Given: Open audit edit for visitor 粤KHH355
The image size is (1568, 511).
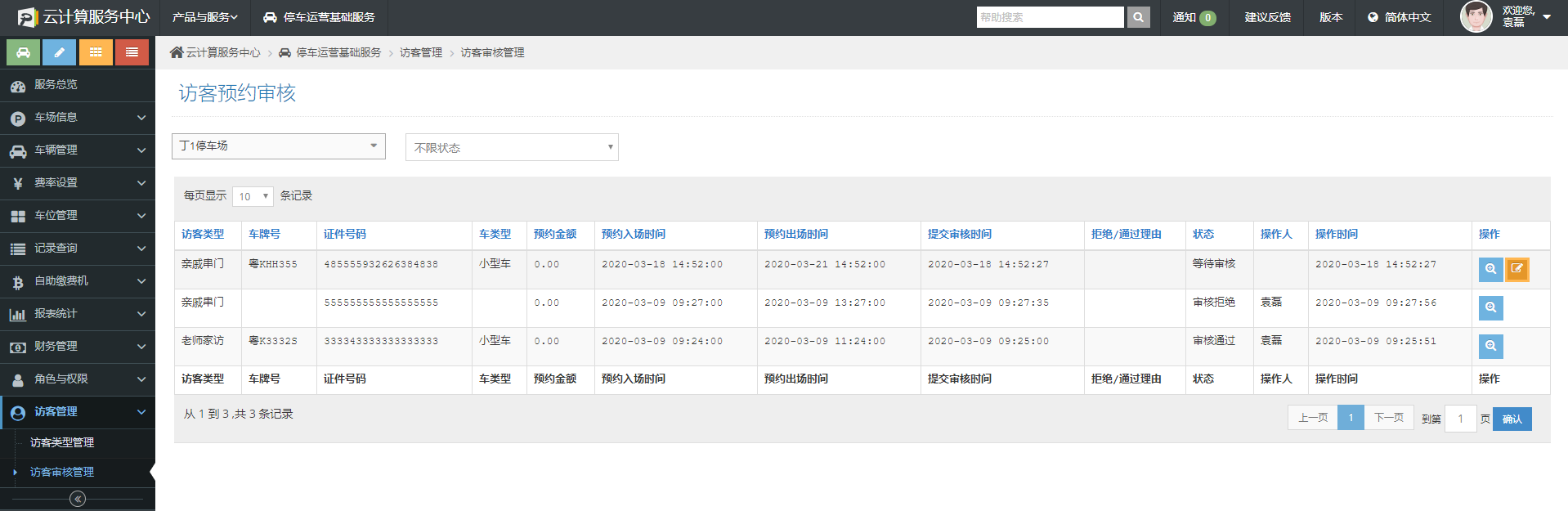Looking at the screenshot, I should (x=1517, y=269).
